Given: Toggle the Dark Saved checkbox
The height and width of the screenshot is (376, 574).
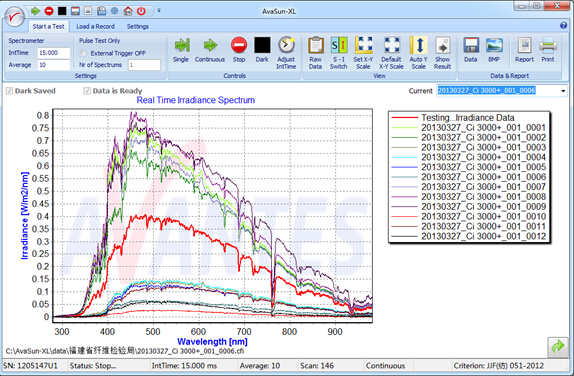Looking at the screenshot, I should tap(9, 91).
